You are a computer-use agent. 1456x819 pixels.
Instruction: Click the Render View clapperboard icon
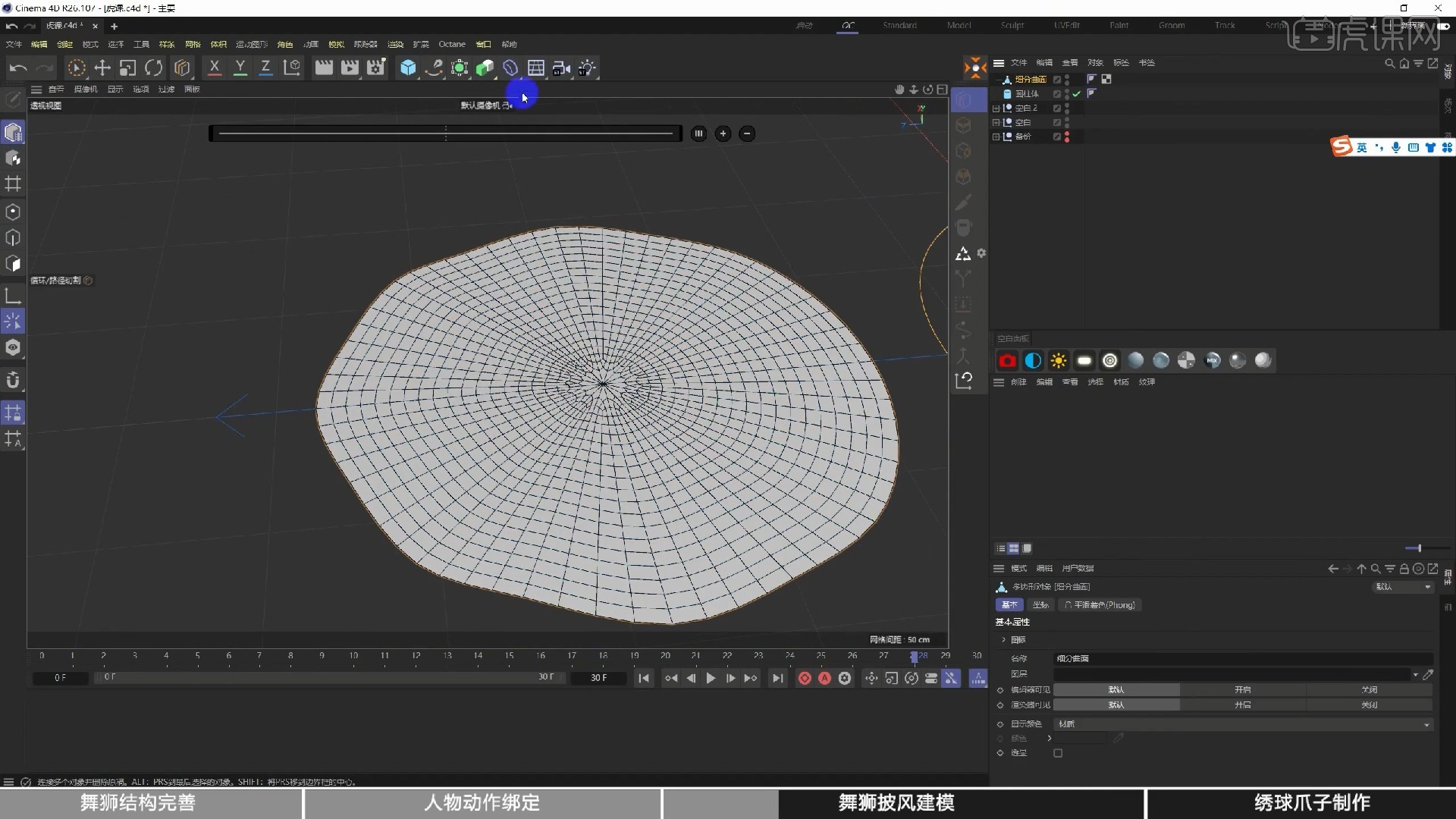[x=324, y=68]
